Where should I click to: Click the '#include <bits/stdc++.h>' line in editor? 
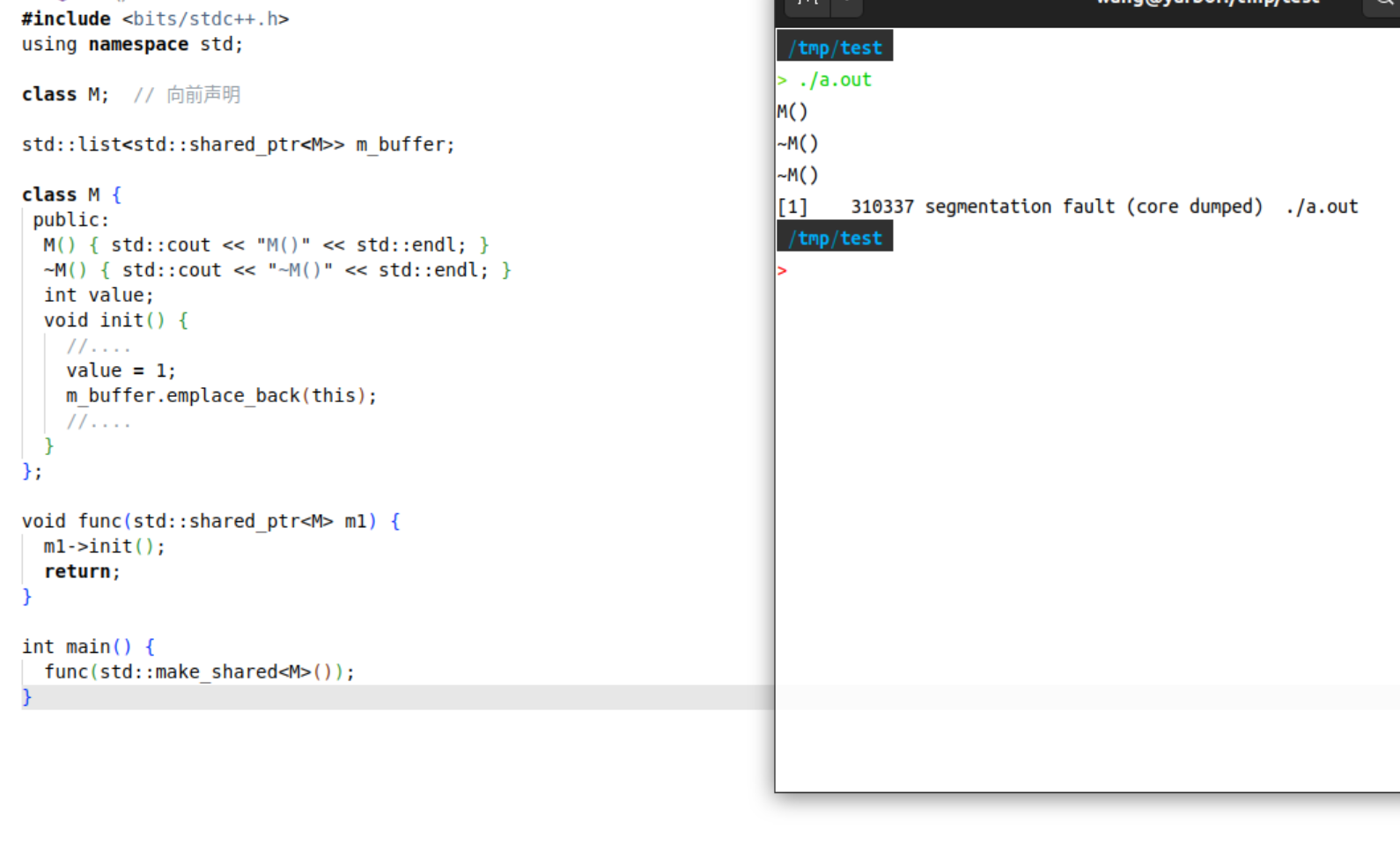pos(155,18)
